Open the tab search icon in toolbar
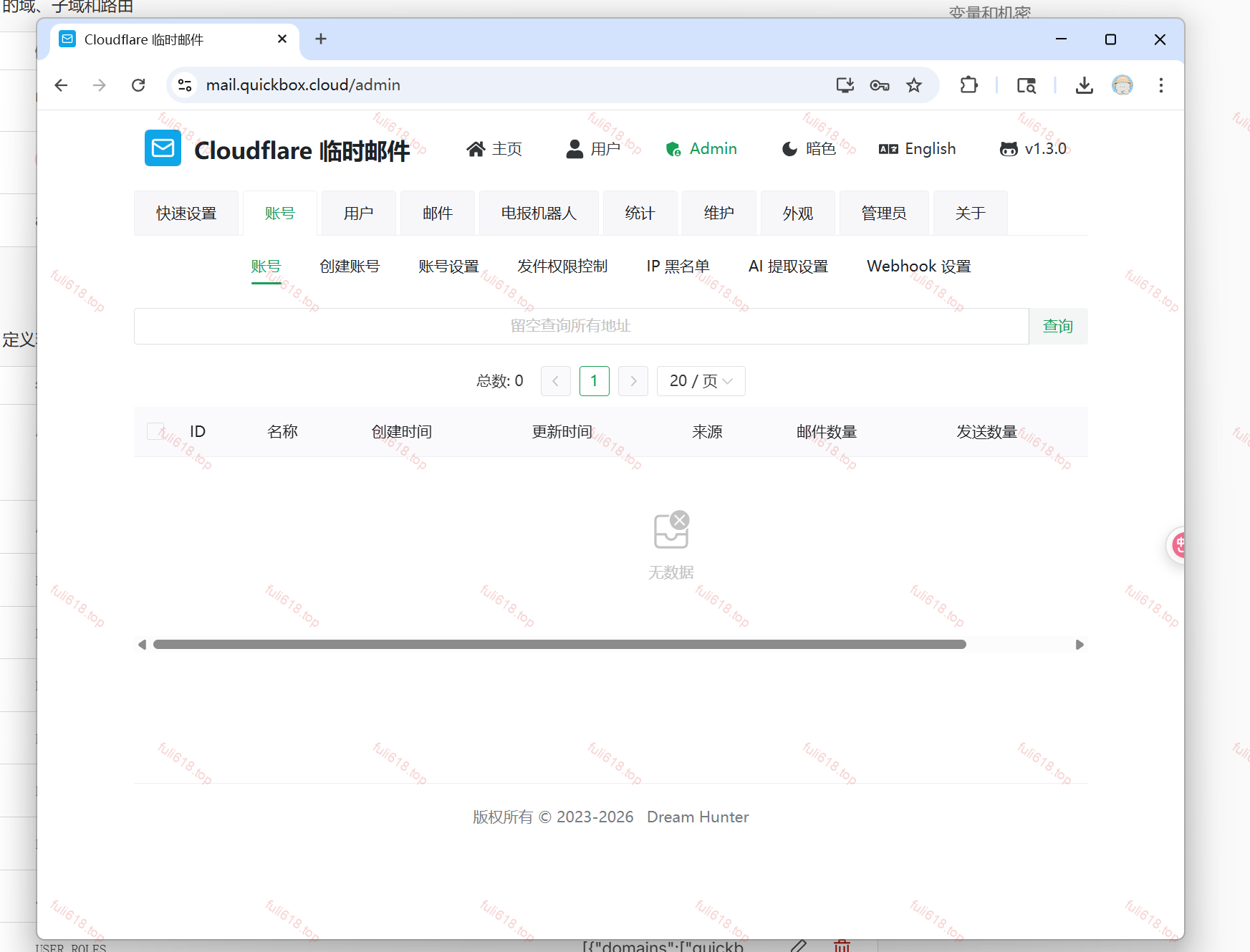 [1027, 85]
